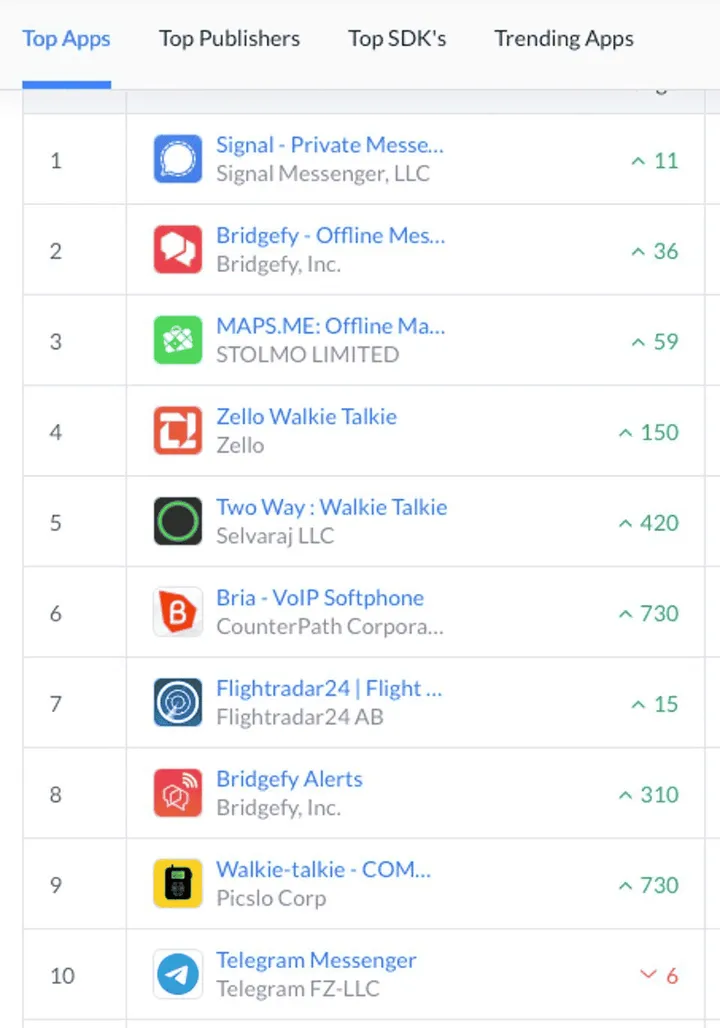Select the Trending Apps tab
Image resolution: width=720 pixels, height=1028 pixels.
point(564,40)
